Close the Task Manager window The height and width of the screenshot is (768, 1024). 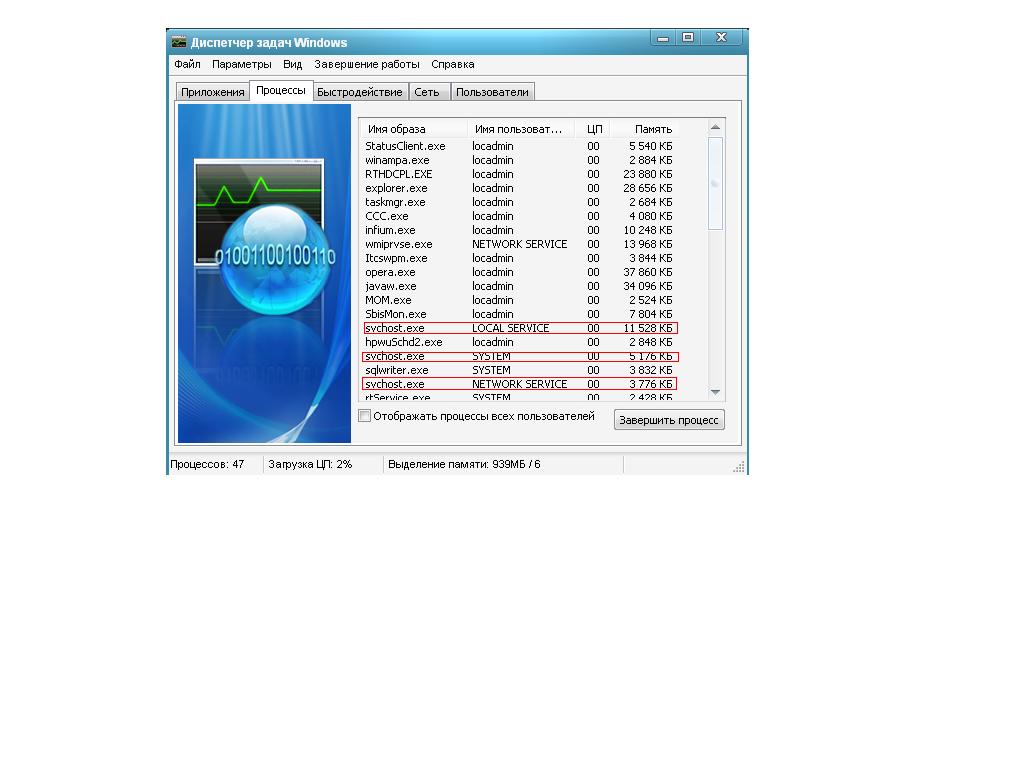pyautogui.click(x=721, y=38)
